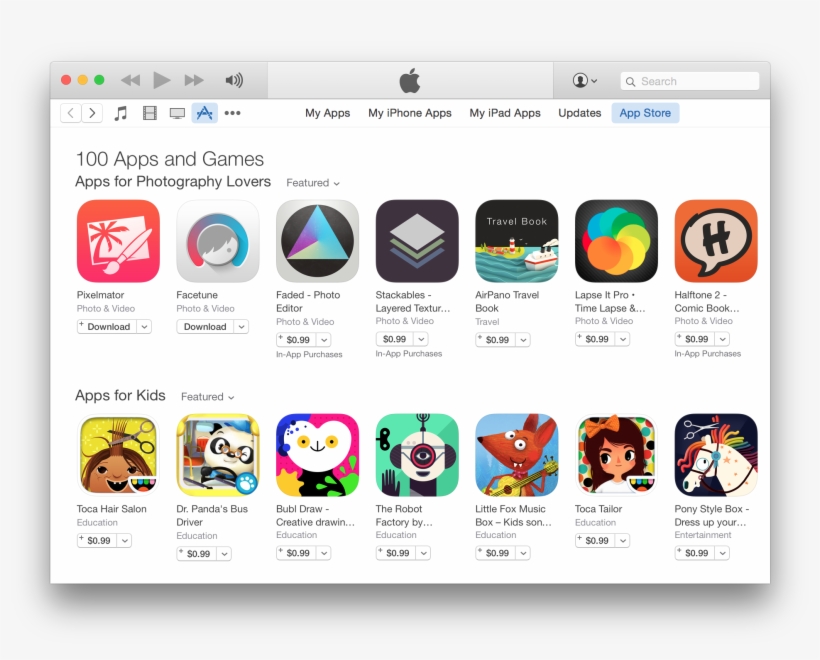Buy Lapse It Pro for $0.99

pyautogui.click(x=595, y=339)
